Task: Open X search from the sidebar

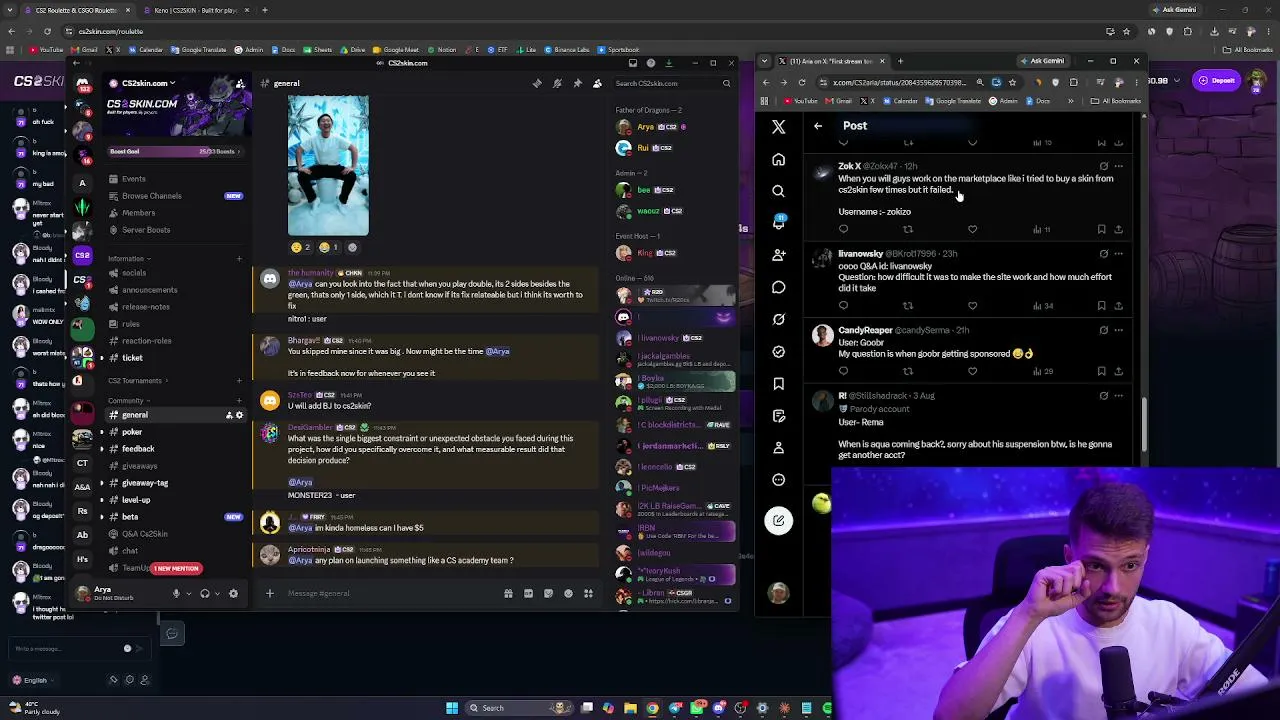Action: [x=779, y=191]
